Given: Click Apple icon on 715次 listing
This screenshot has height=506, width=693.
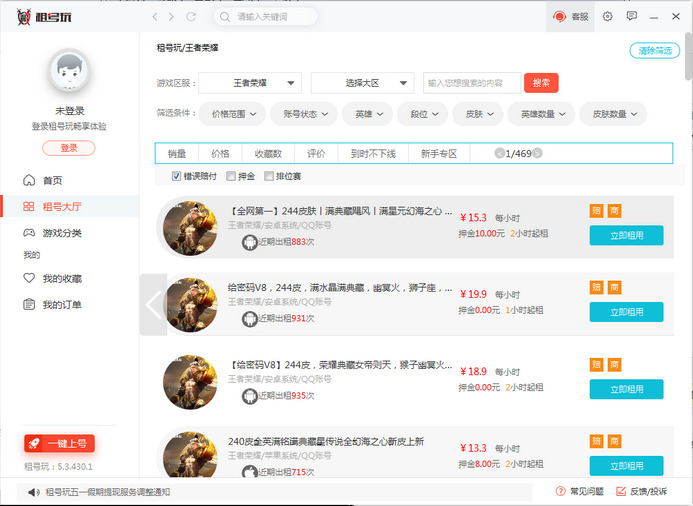Looking at the screenshot, I should click(249, 472).
